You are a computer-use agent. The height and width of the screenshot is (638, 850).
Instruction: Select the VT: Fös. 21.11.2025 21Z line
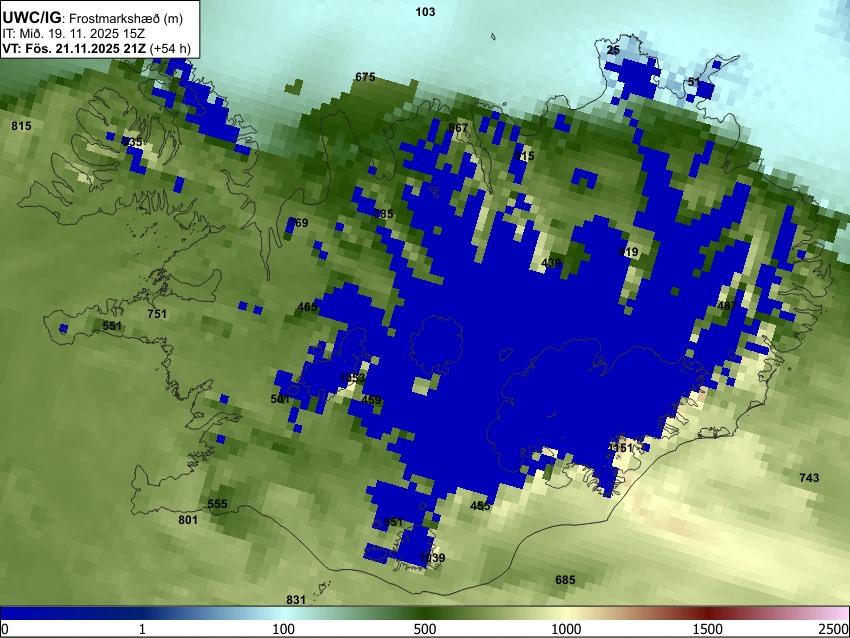pyautogui.click(x=74, y=48)
